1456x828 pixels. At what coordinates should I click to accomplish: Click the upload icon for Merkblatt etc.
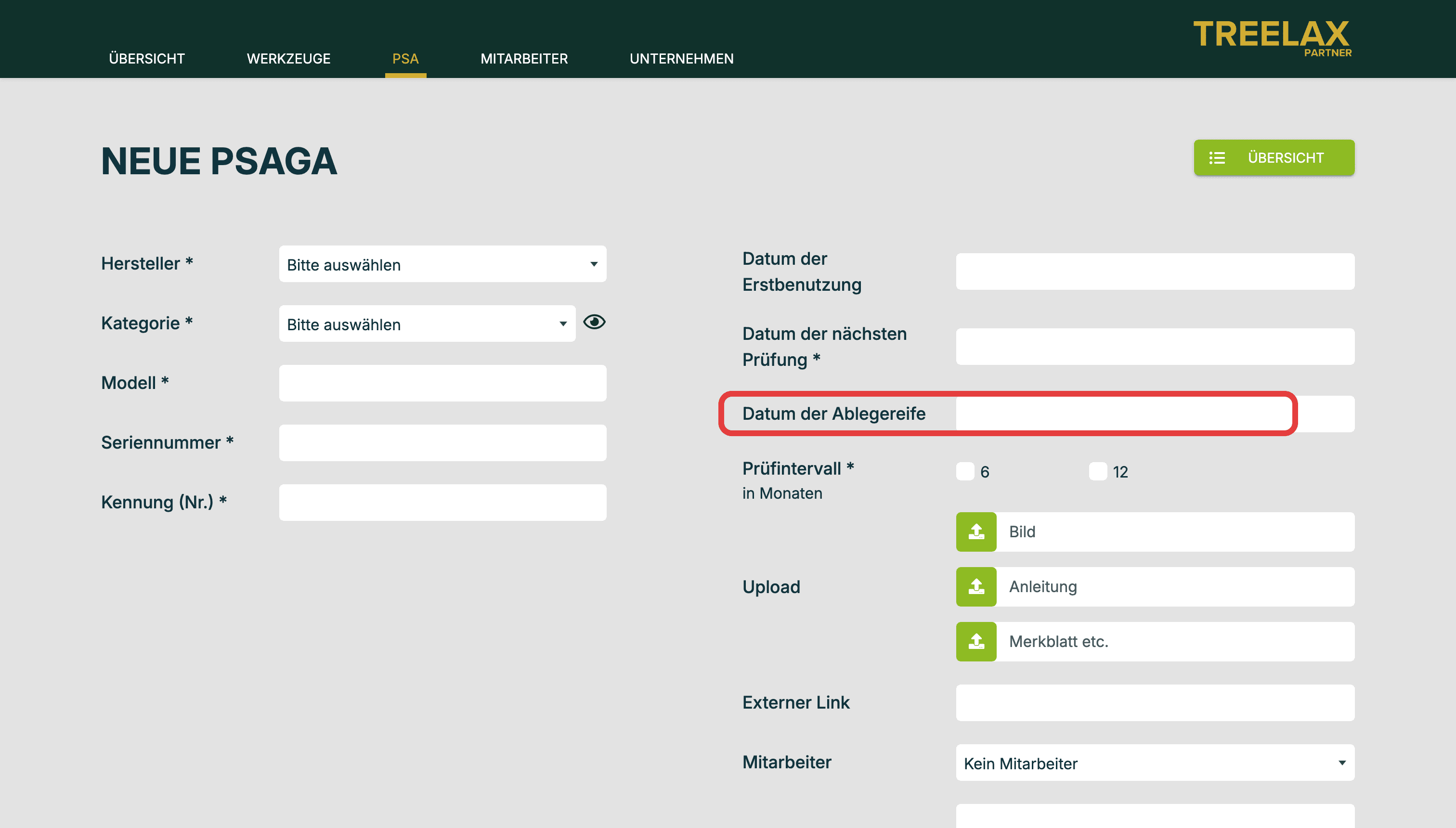[976, 642]
